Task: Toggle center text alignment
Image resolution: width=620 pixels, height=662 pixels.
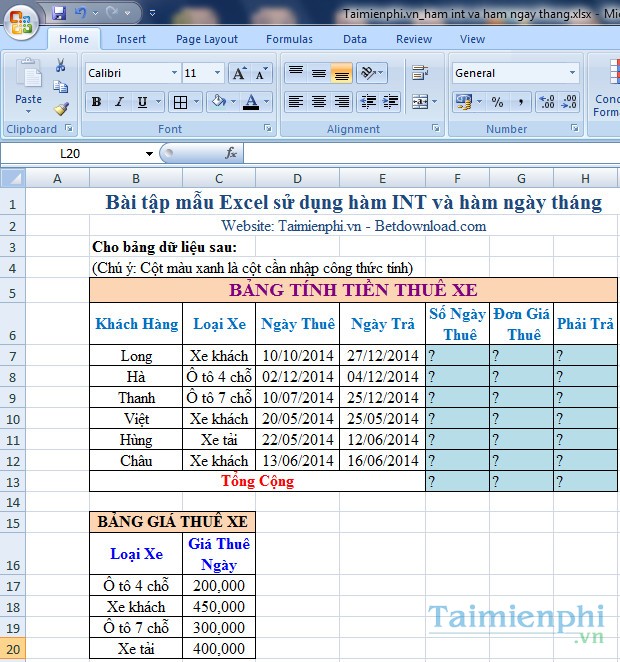Action: (x=318, y=102)
